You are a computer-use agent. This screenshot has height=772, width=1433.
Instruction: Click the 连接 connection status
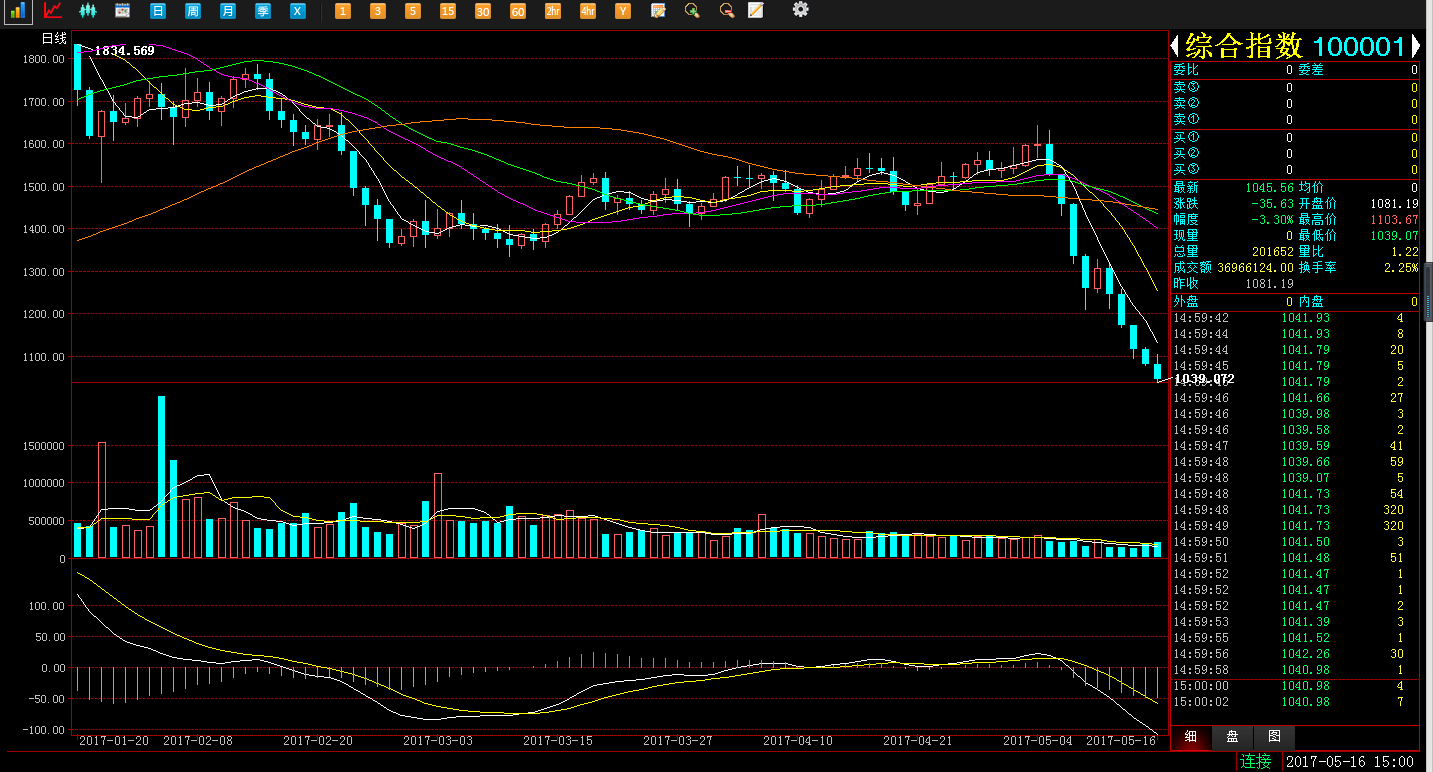(x=1256, y=762)
